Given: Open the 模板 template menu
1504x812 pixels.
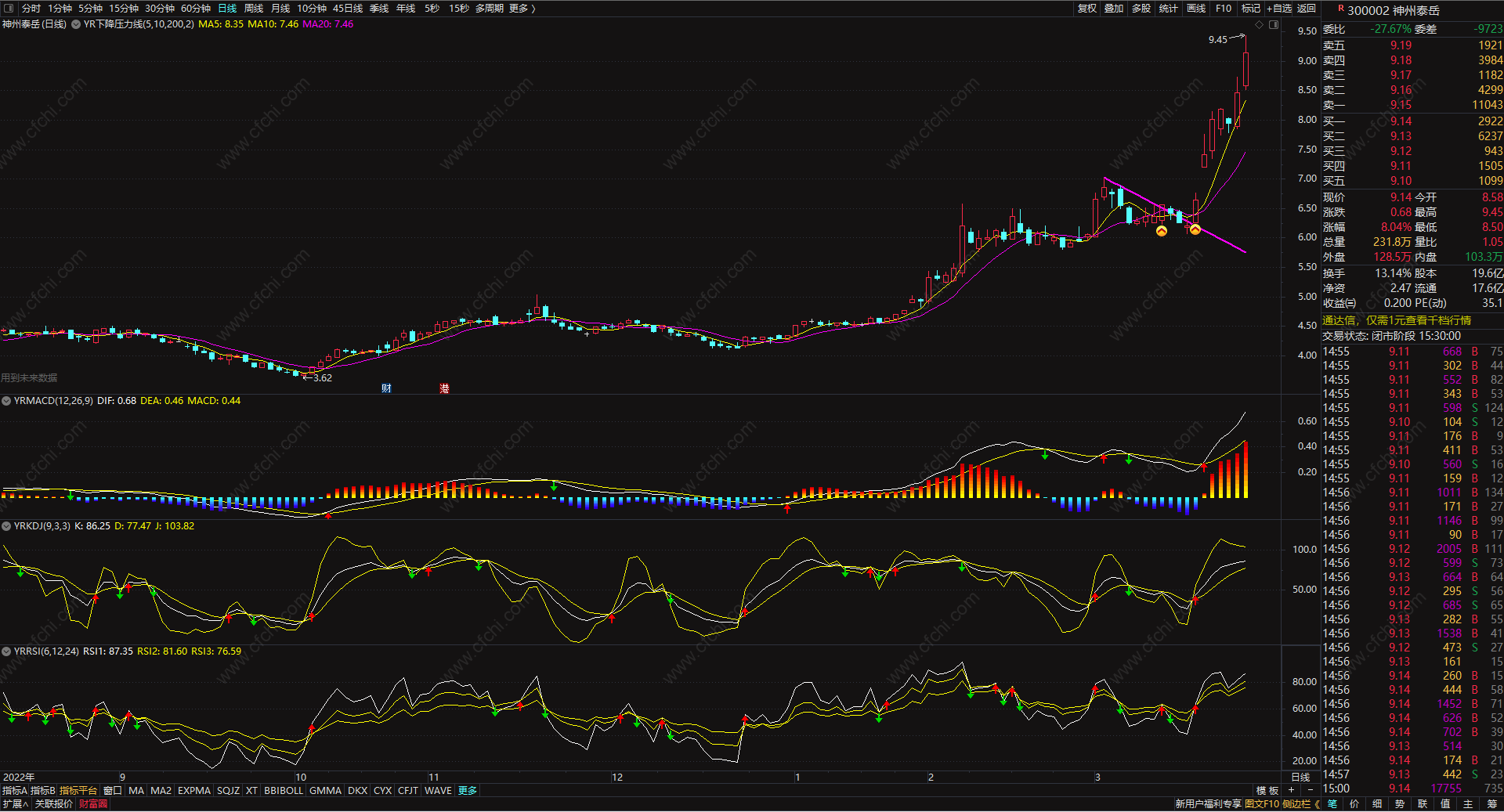Looking at the screenshot, I should [x=1267, y=791].
